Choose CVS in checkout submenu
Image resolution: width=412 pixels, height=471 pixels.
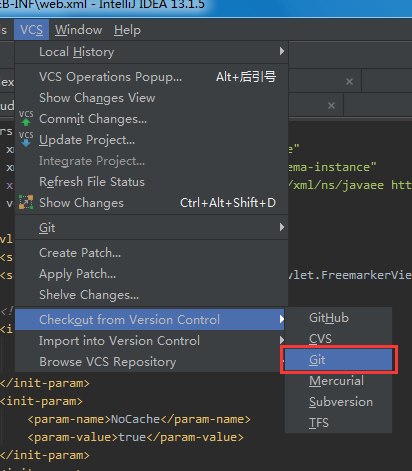pos(338,339)
